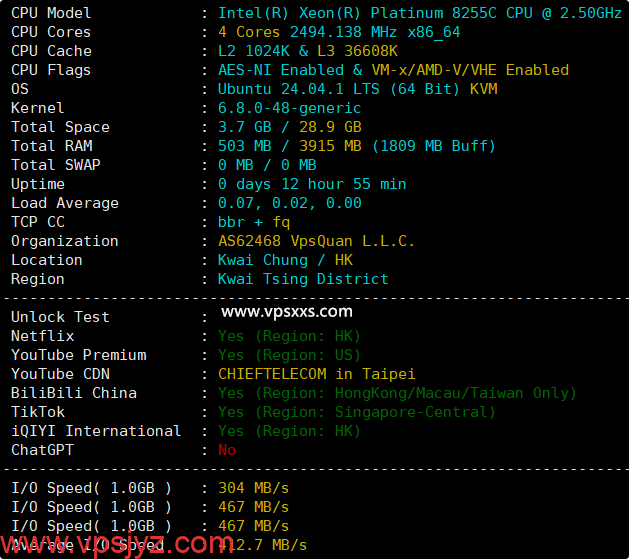629x559 pixels.
Task: Click the RAM value '503 MB / 3915 MB'
Action: 290,146
